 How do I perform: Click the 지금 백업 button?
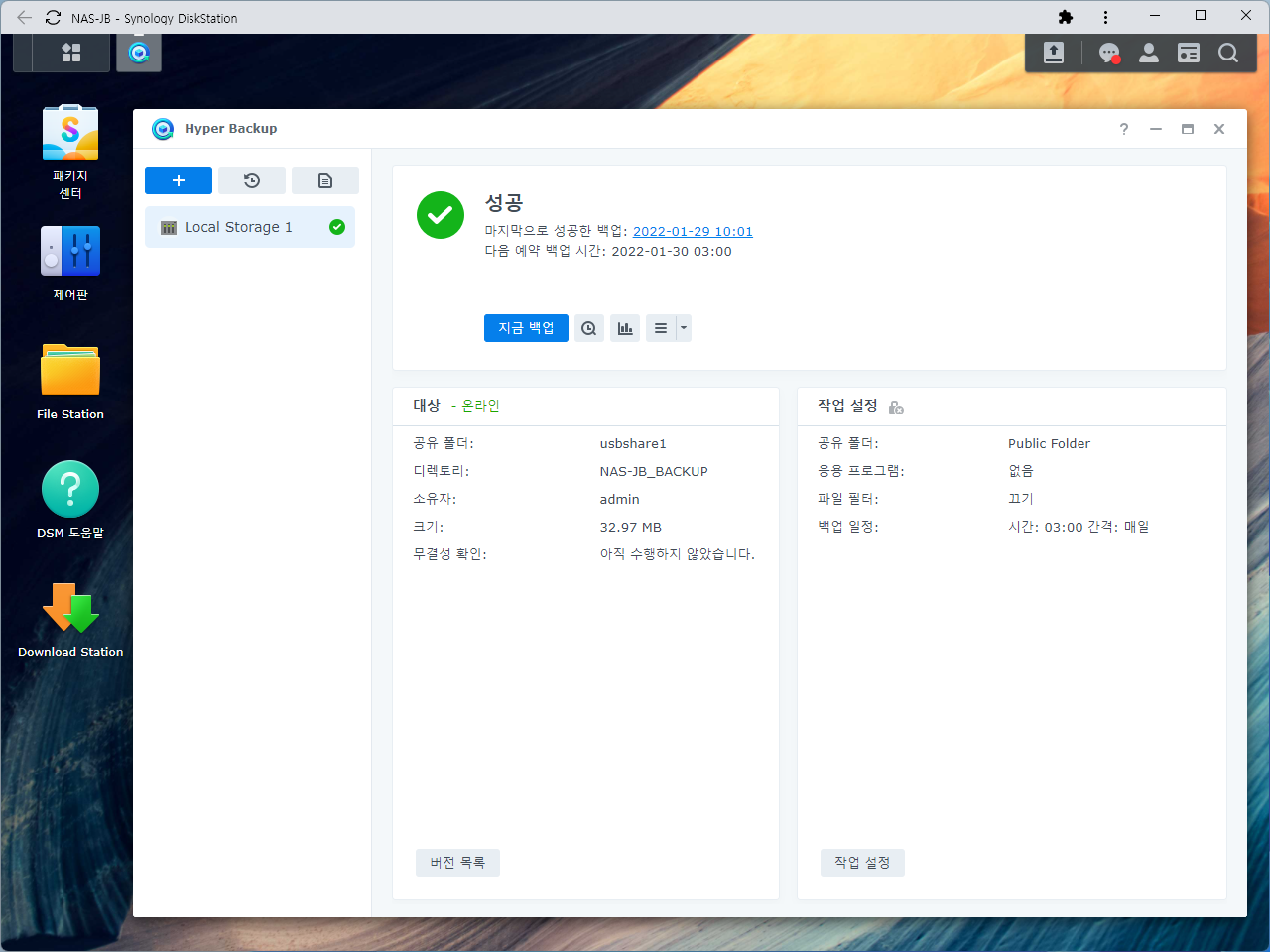tap(526, 328)
